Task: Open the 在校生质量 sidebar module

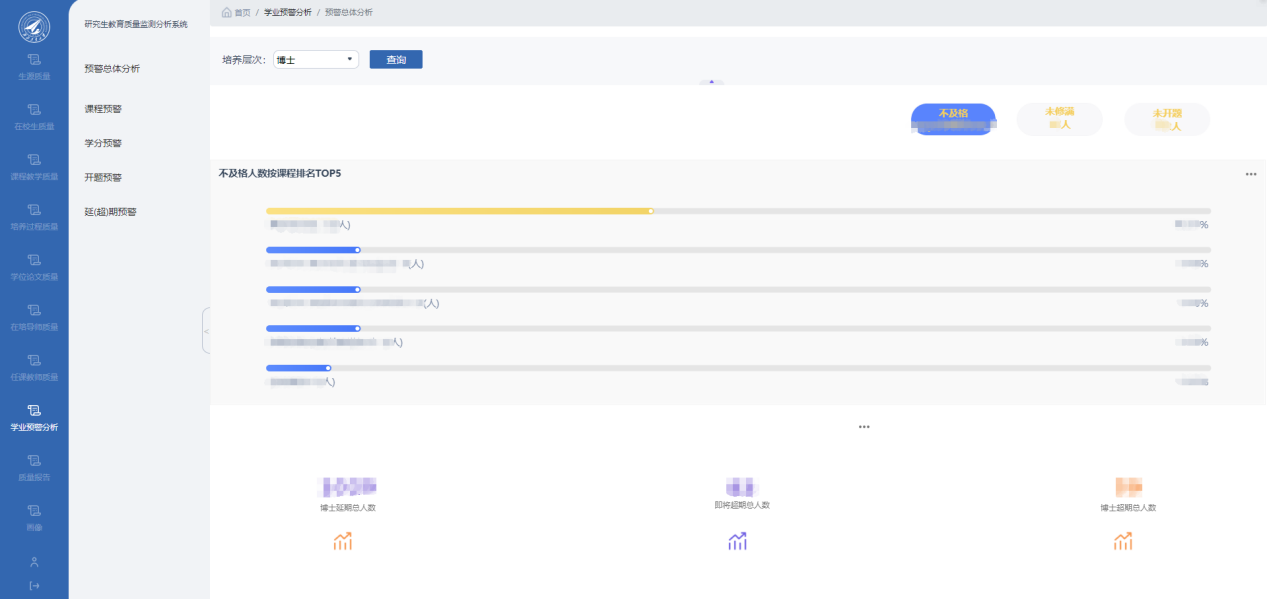Action: coord(34,116)
